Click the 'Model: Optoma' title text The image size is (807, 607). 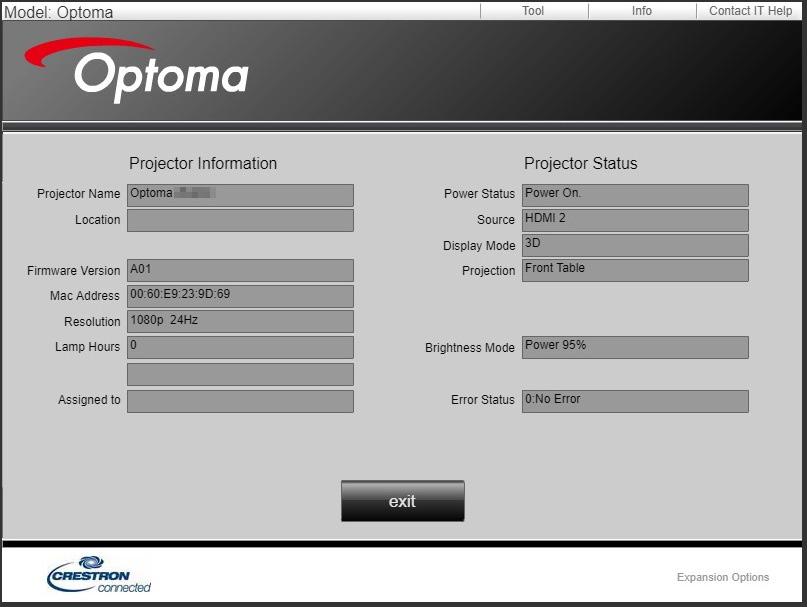coord(58,12)
